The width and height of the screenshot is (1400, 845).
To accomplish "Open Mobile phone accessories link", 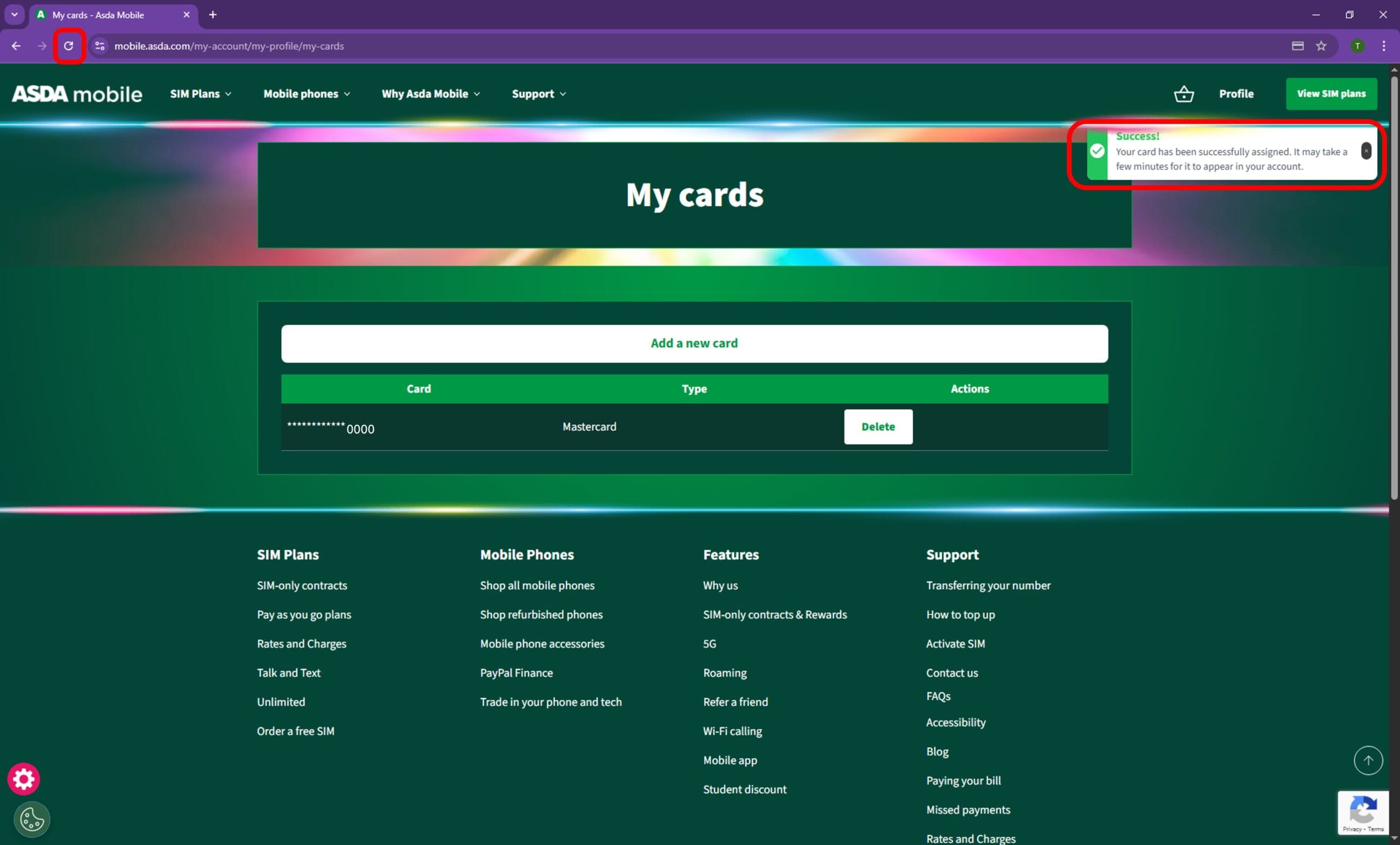I will (x=542, y=643).
